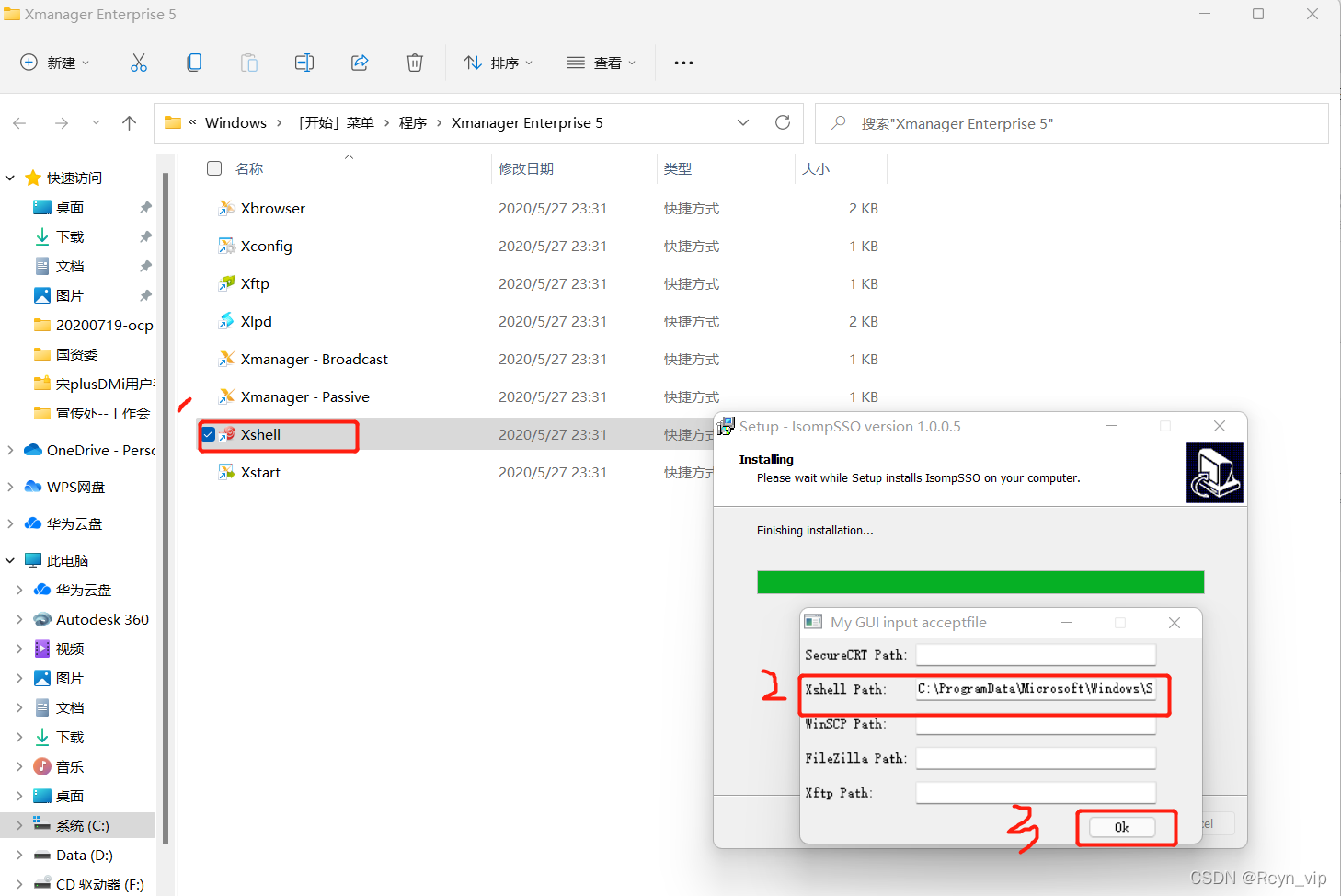Sort by the 修改日期 column header

(x=526, y=168)
